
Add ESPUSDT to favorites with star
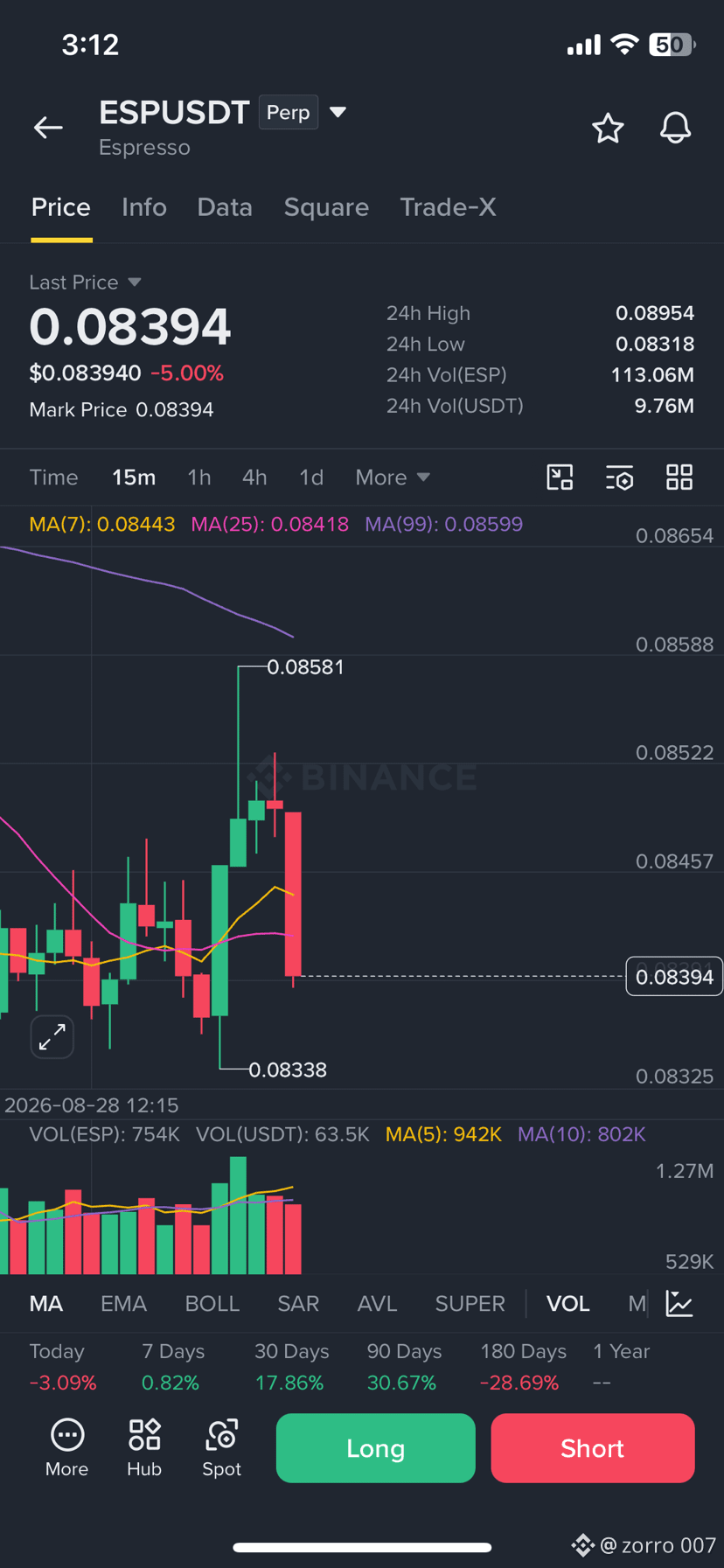(x=608, y=129)
